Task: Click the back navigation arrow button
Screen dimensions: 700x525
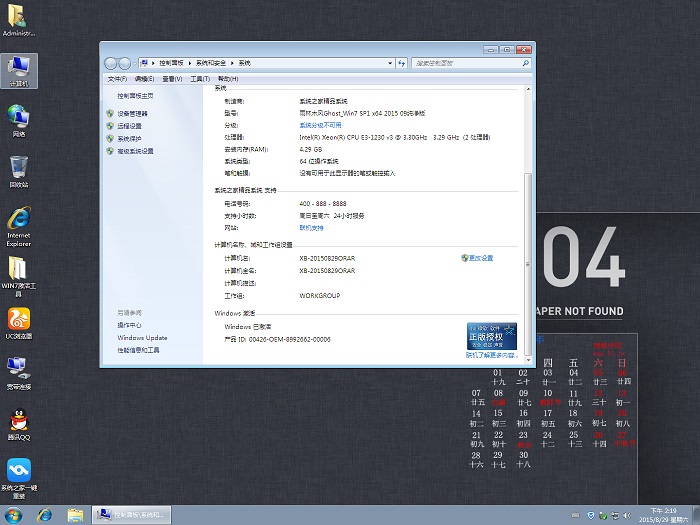Action: click(111, 62)
